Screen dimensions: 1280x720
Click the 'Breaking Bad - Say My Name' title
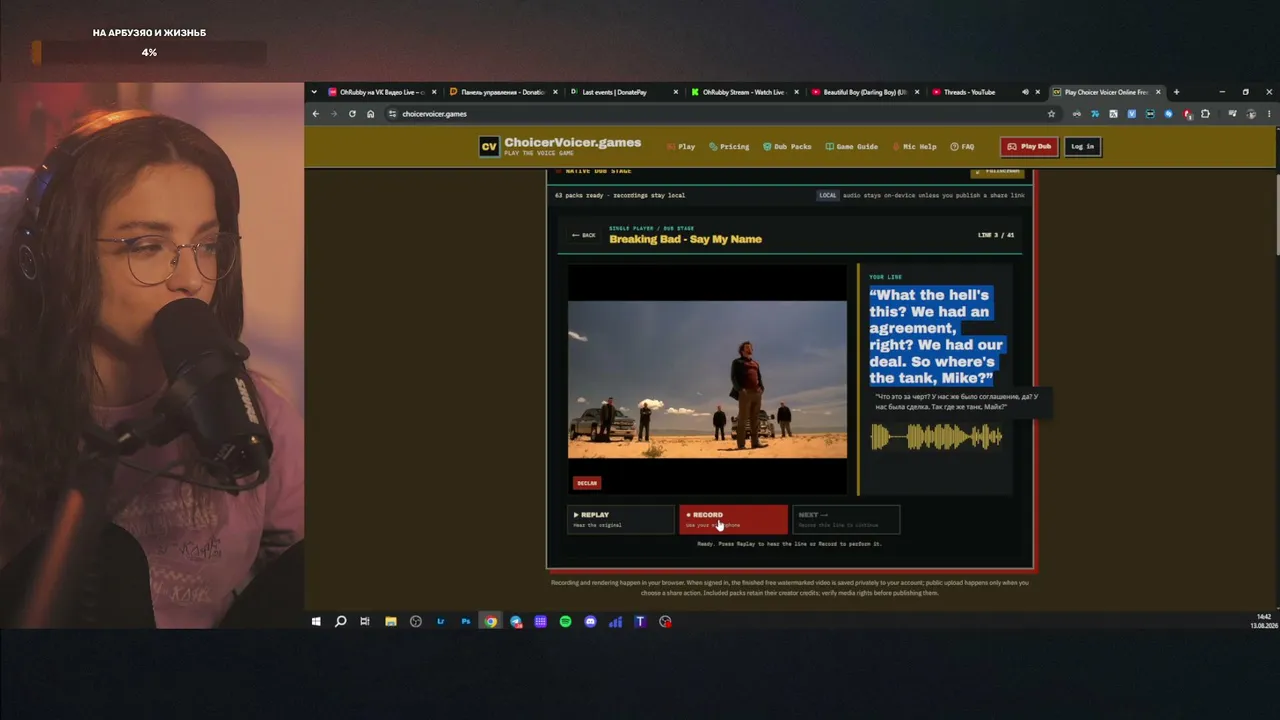pyautogui.click(x=685, y=239)
